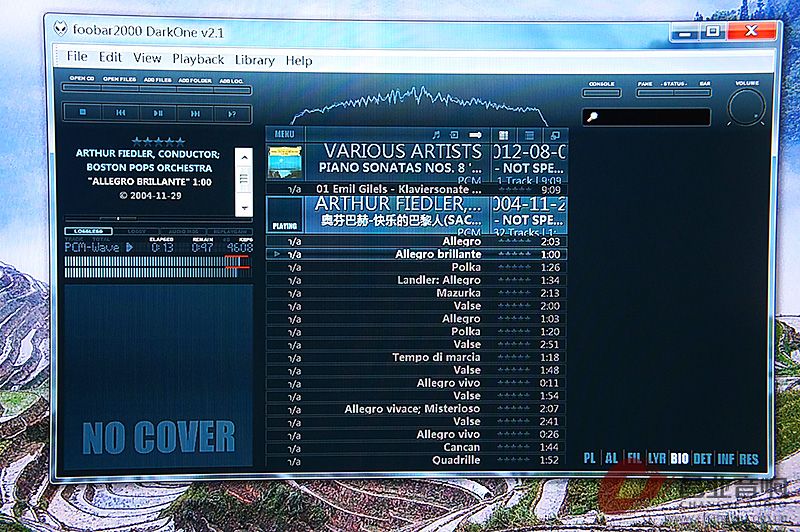The image size is (800, 532).
Task: Click the Add Loc. button
Action: pos(232,90)
